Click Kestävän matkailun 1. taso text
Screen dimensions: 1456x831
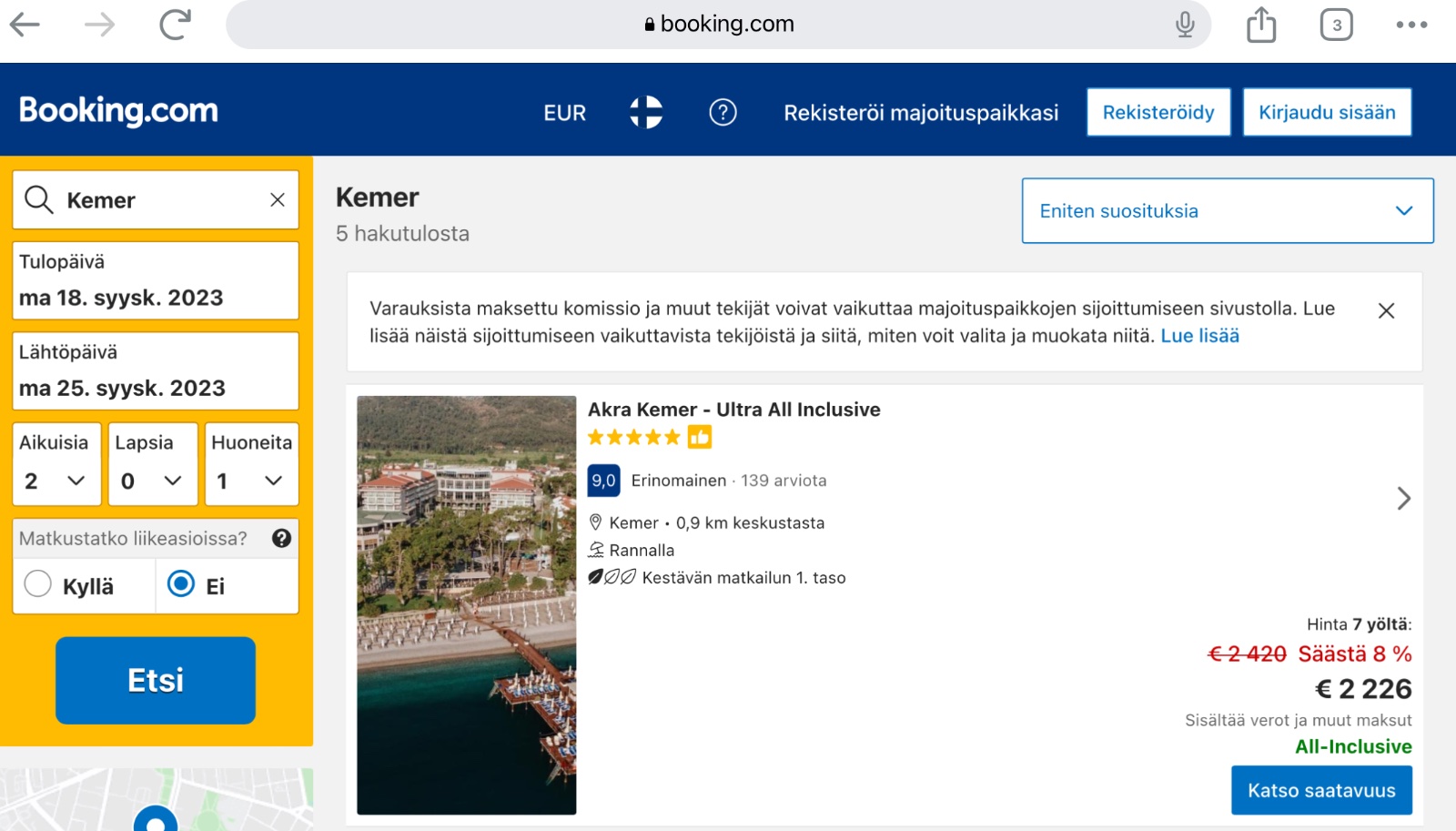pos(743,578)
